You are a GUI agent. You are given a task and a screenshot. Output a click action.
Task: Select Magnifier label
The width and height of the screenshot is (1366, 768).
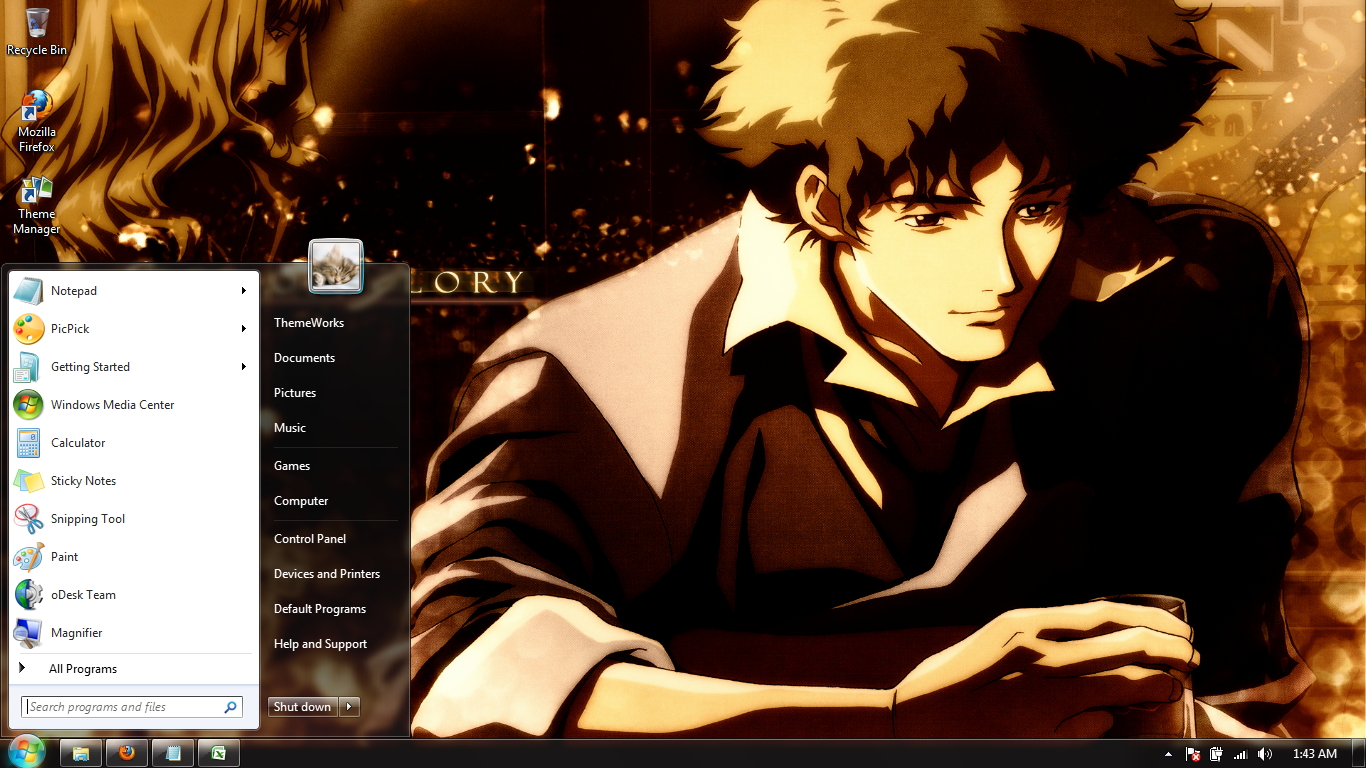(x=77, y=633)
